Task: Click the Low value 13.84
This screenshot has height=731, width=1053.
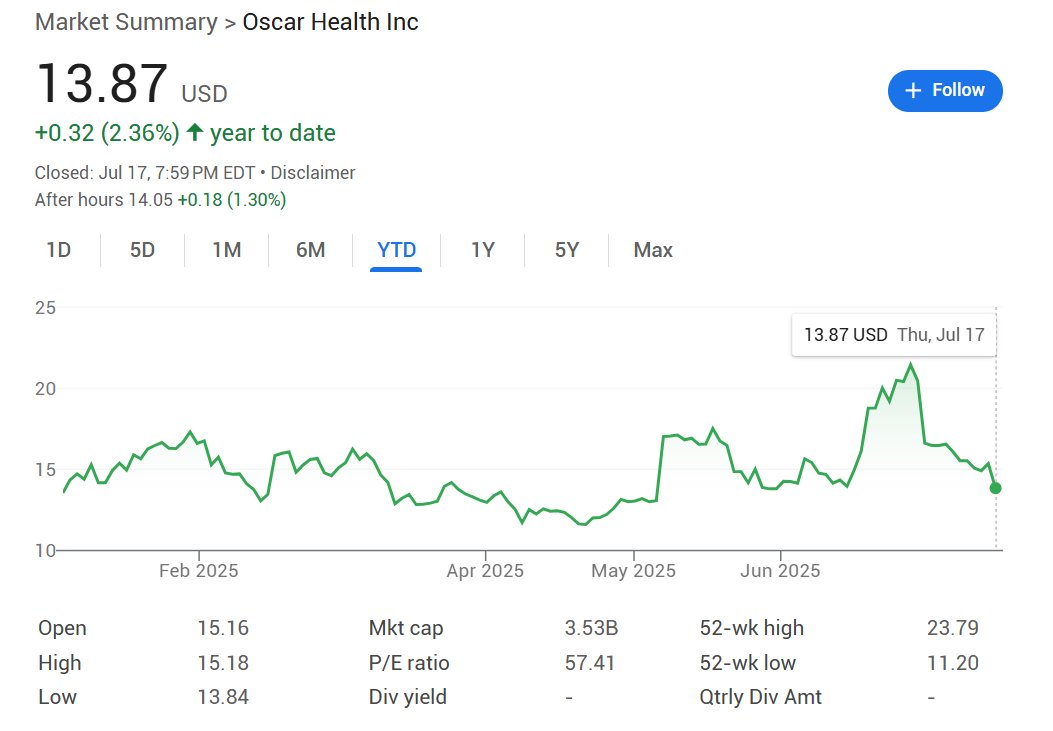Action: coord(223,697)
